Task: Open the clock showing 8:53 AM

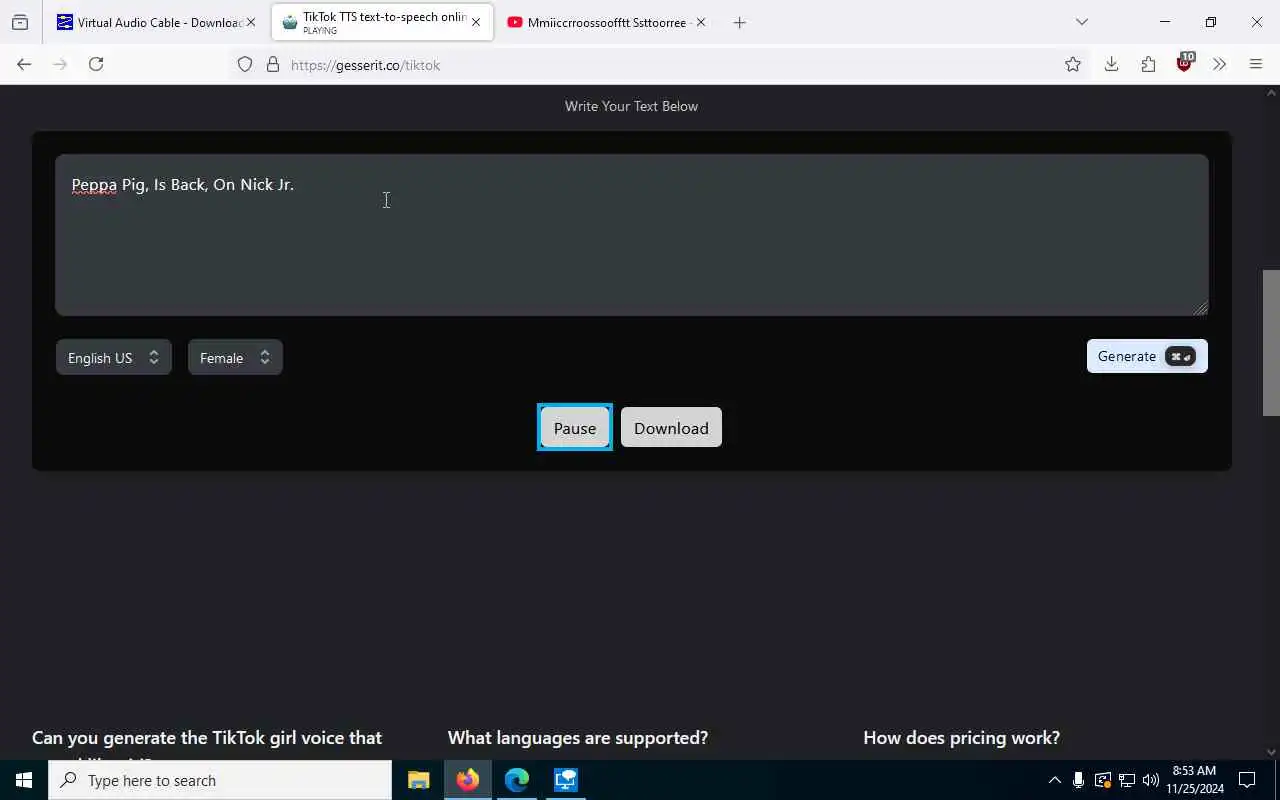Action: [x=1195, y=780]
